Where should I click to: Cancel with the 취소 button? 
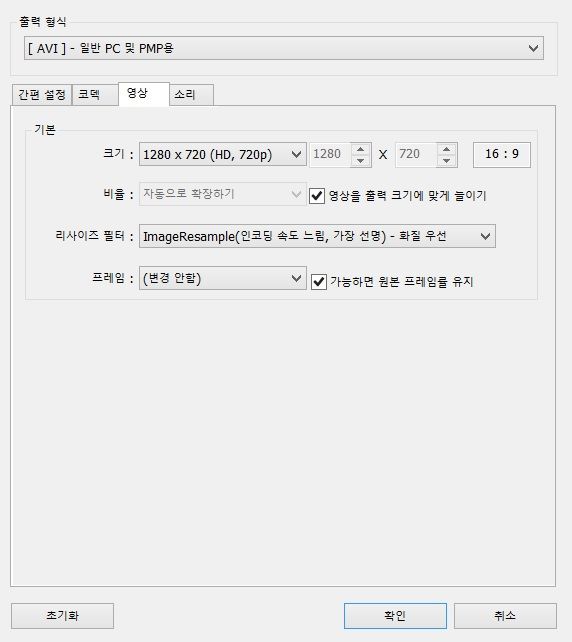click(x=505, y=615)
